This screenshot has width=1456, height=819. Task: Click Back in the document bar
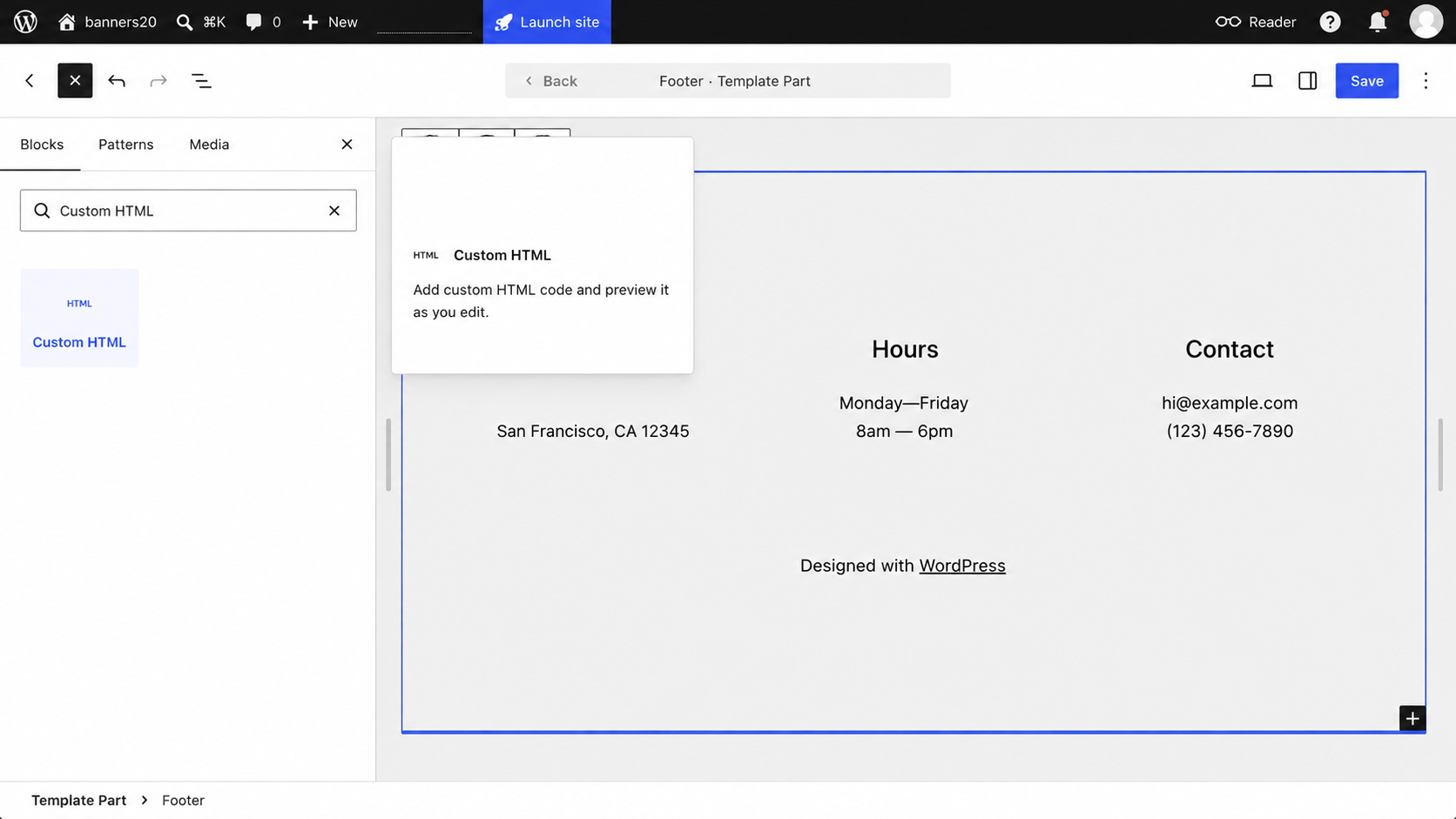tap(551, 81)
